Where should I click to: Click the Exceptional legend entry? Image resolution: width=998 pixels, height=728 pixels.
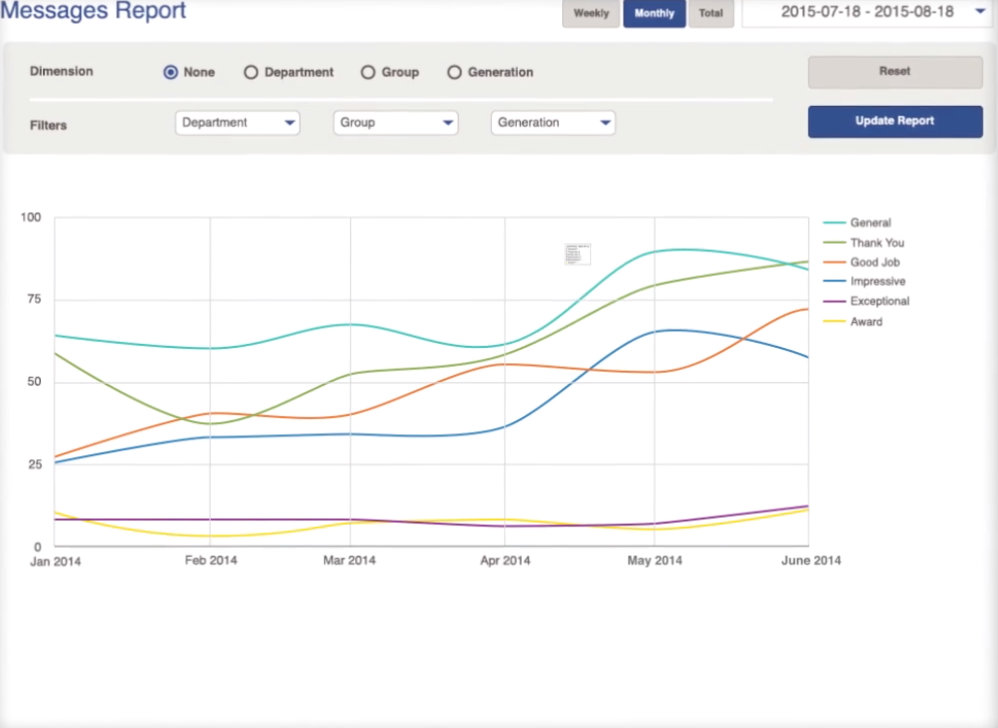pos(879,301)
